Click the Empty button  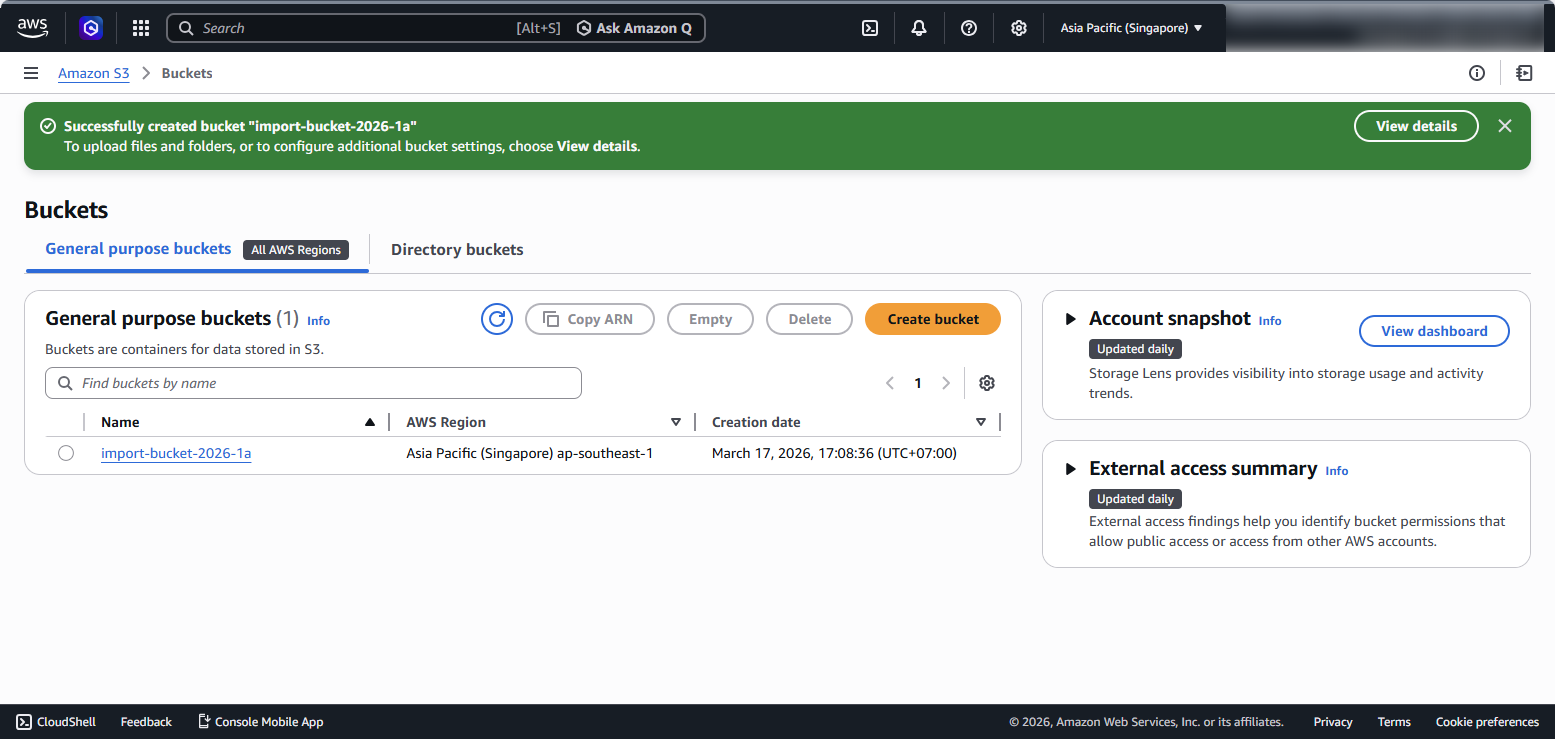[711, 319]
